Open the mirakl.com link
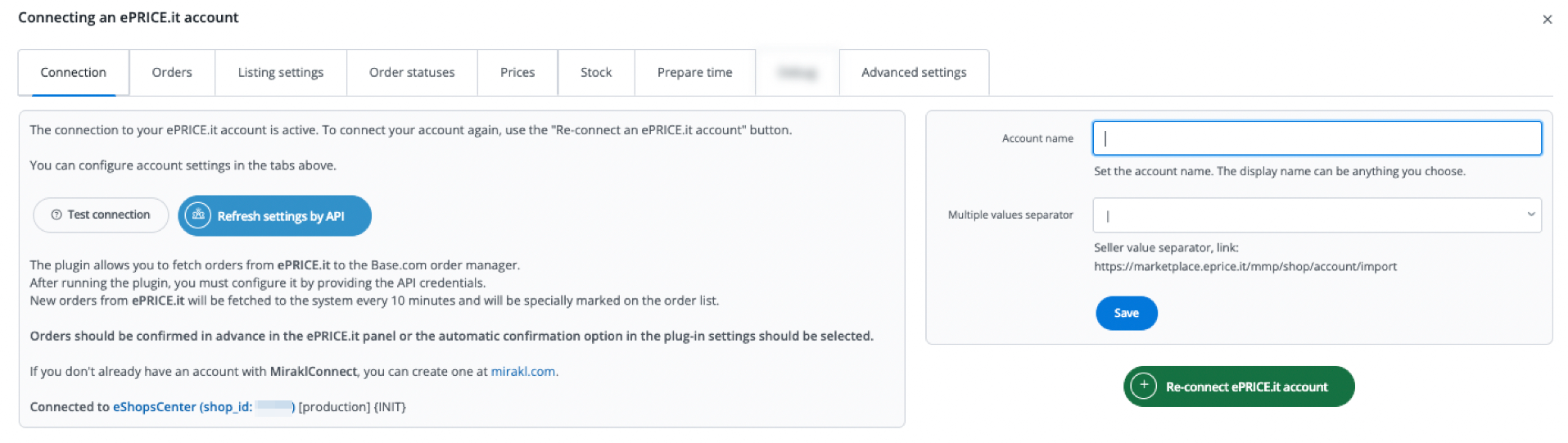 click(523, 372)
